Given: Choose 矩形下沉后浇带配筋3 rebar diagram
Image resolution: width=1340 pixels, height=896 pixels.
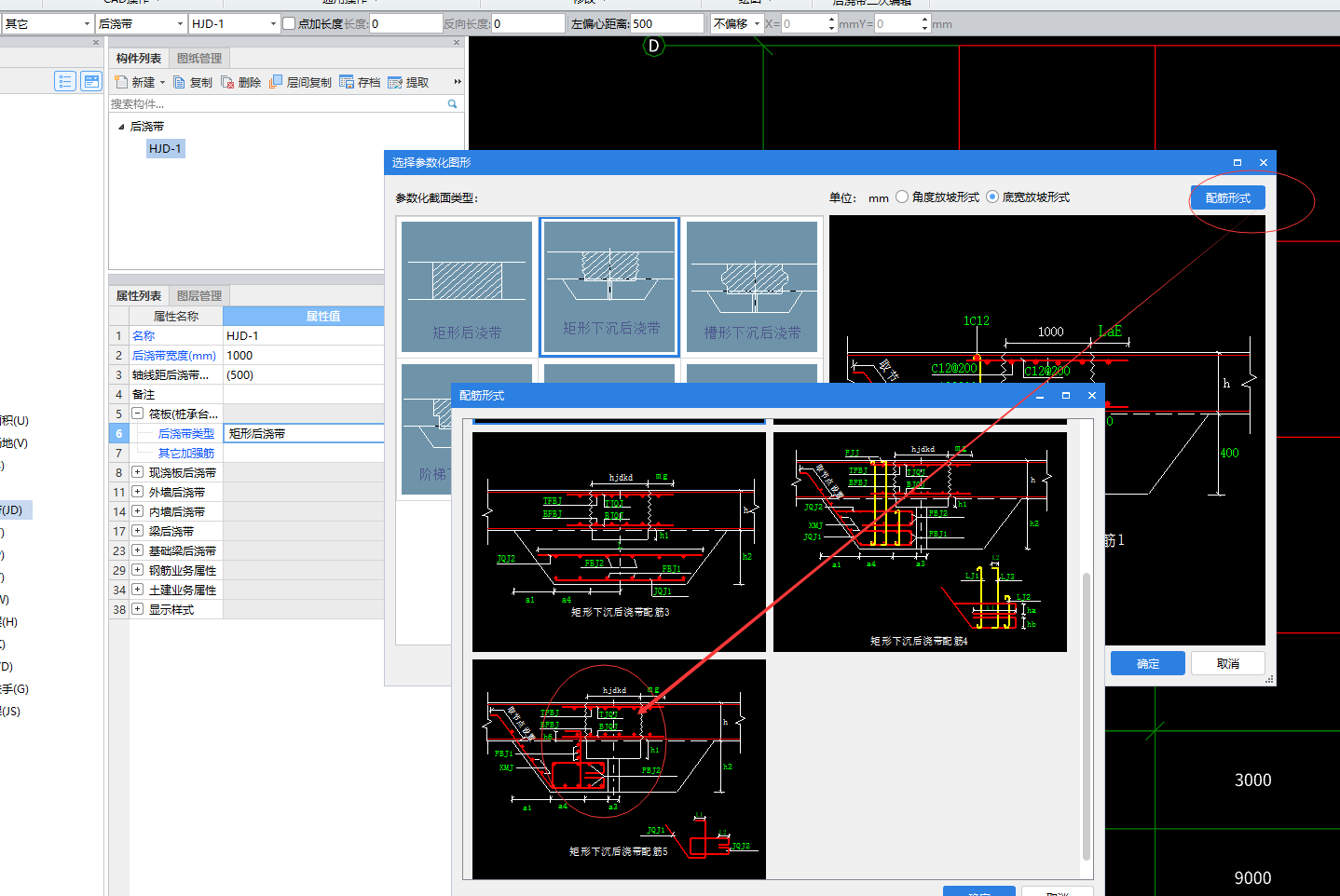Looking at the screenshot, I should pyautogui.click(x=619, y=542).
